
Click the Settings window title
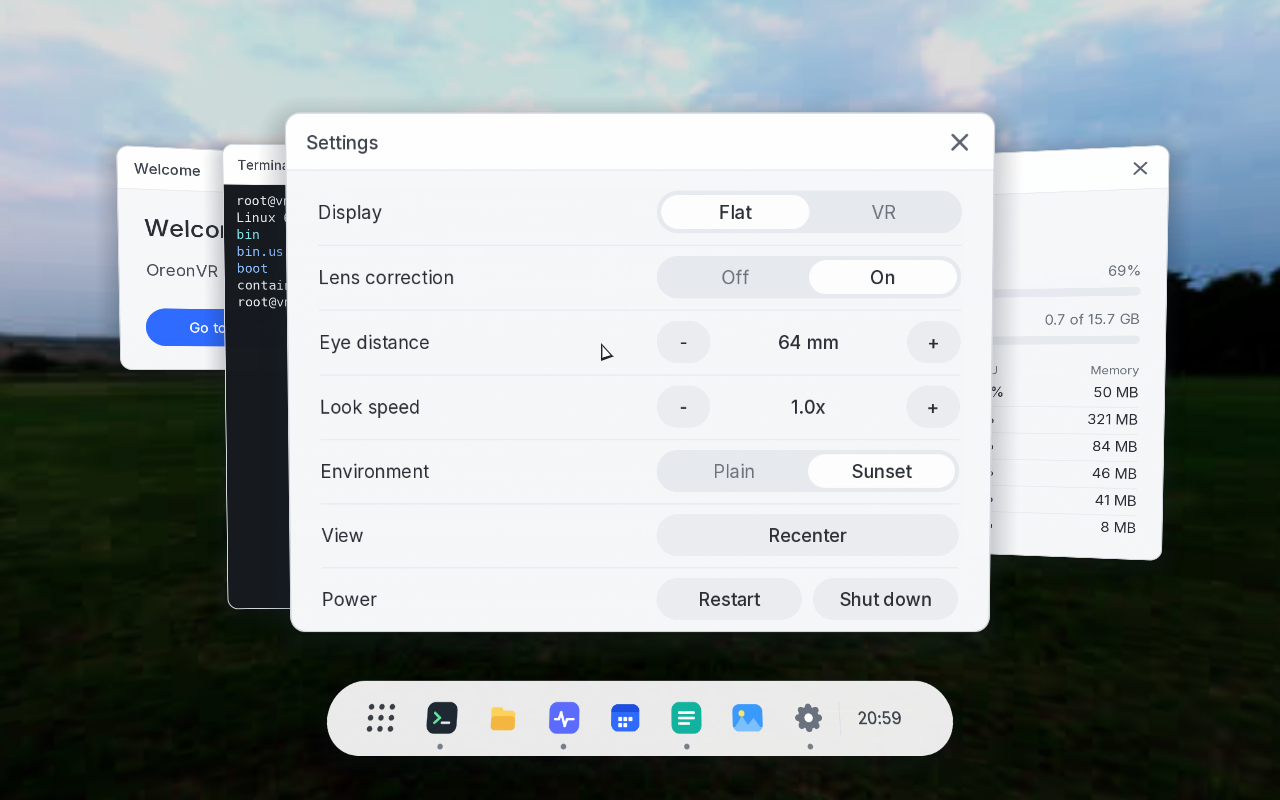coord(342,142)
